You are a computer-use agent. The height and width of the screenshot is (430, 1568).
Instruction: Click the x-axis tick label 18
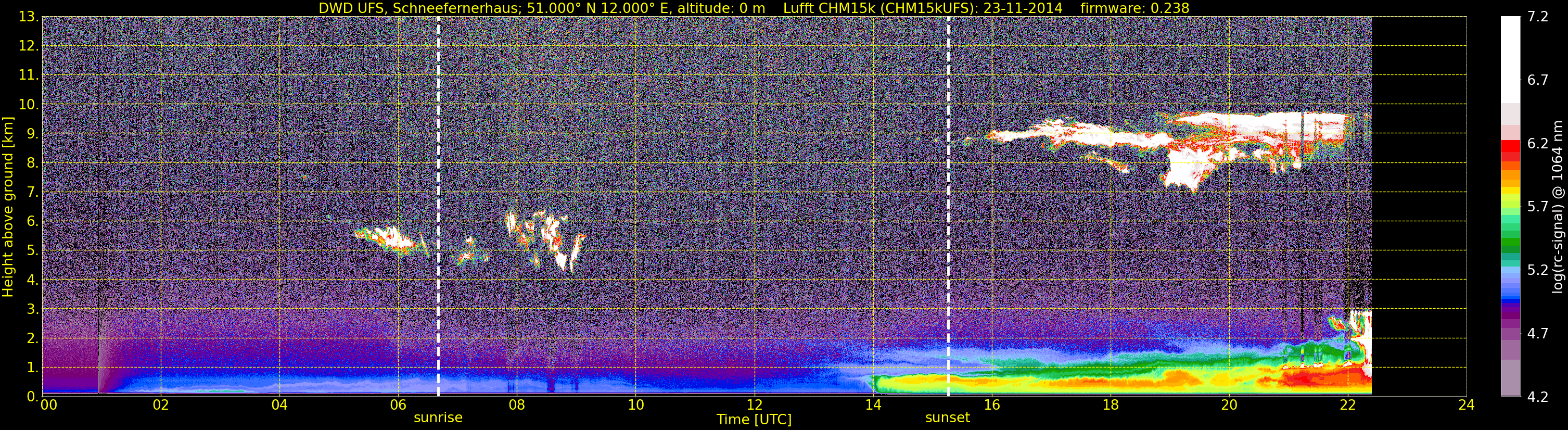tap(1110, 405)
